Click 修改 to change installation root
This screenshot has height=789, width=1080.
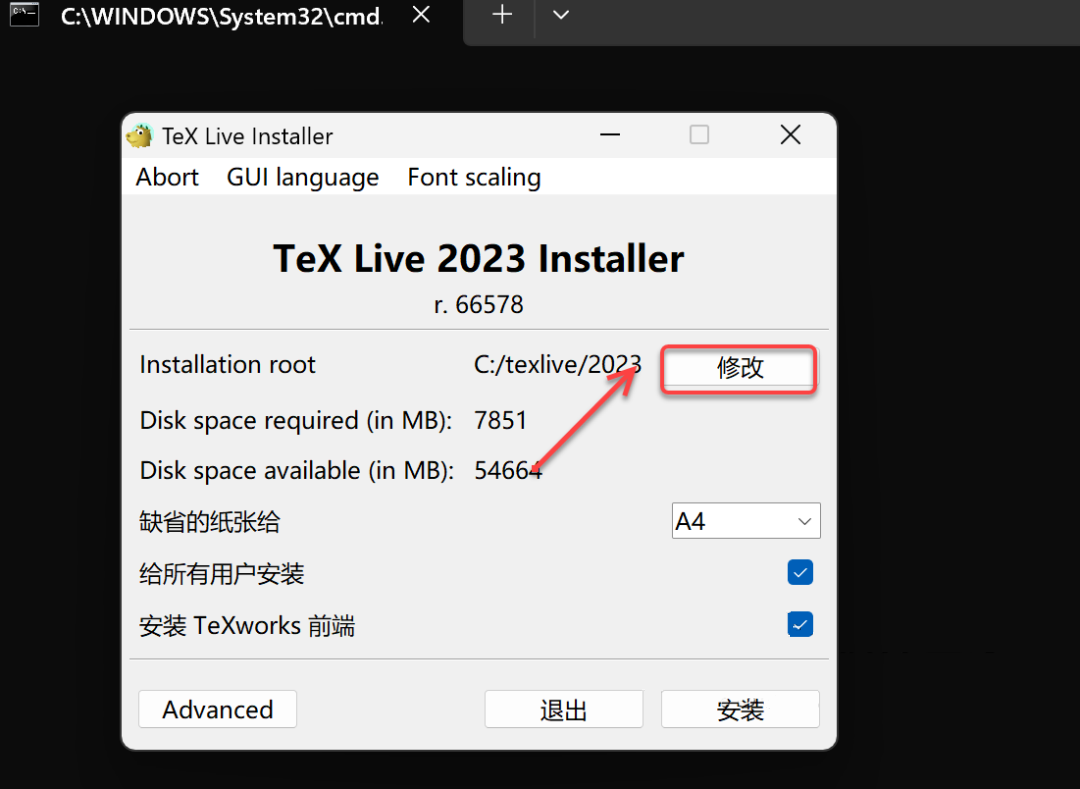click(738, 368)
